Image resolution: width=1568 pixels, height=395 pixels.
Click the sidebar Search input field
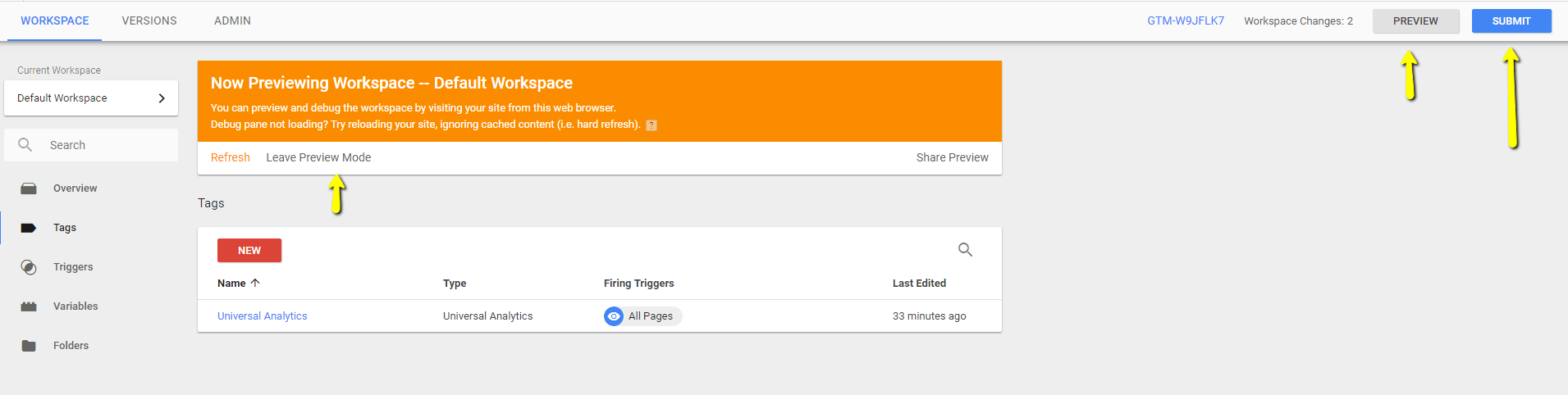click(x=91, y=145)
